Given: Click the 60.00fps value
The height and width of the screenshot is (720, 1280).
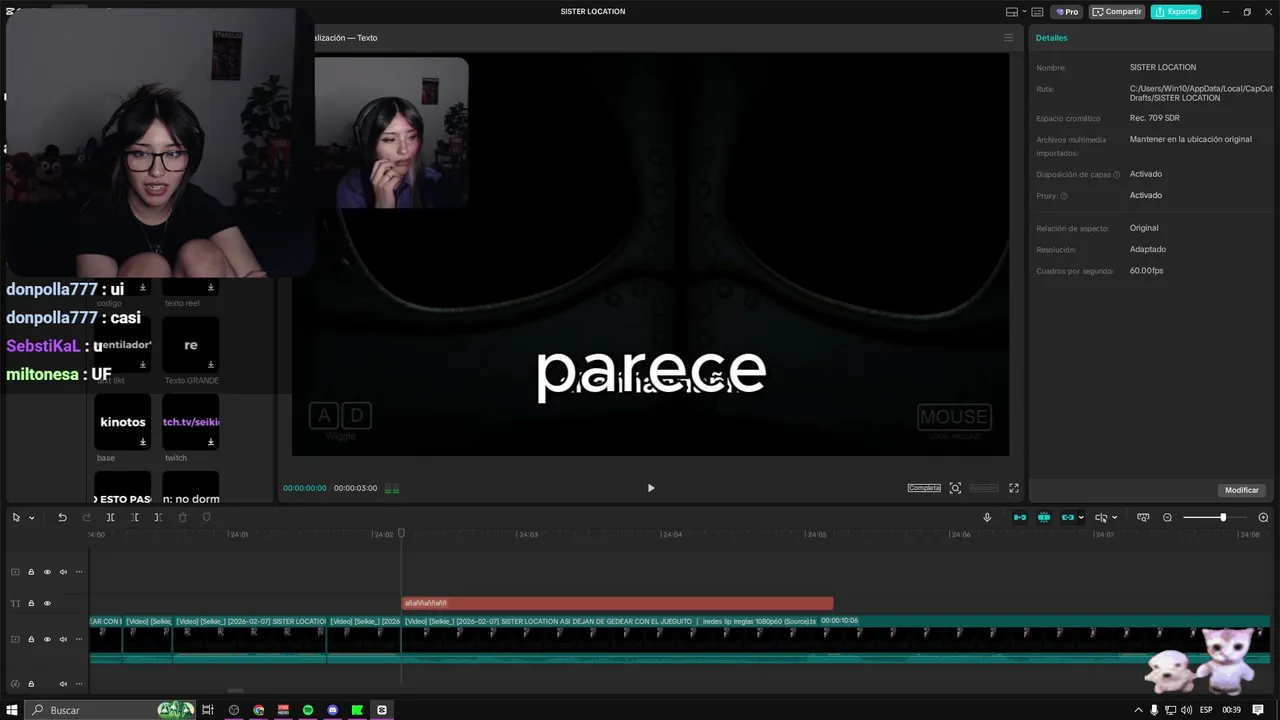Looking at the screenshot, I should click(x=1146, y=271).
